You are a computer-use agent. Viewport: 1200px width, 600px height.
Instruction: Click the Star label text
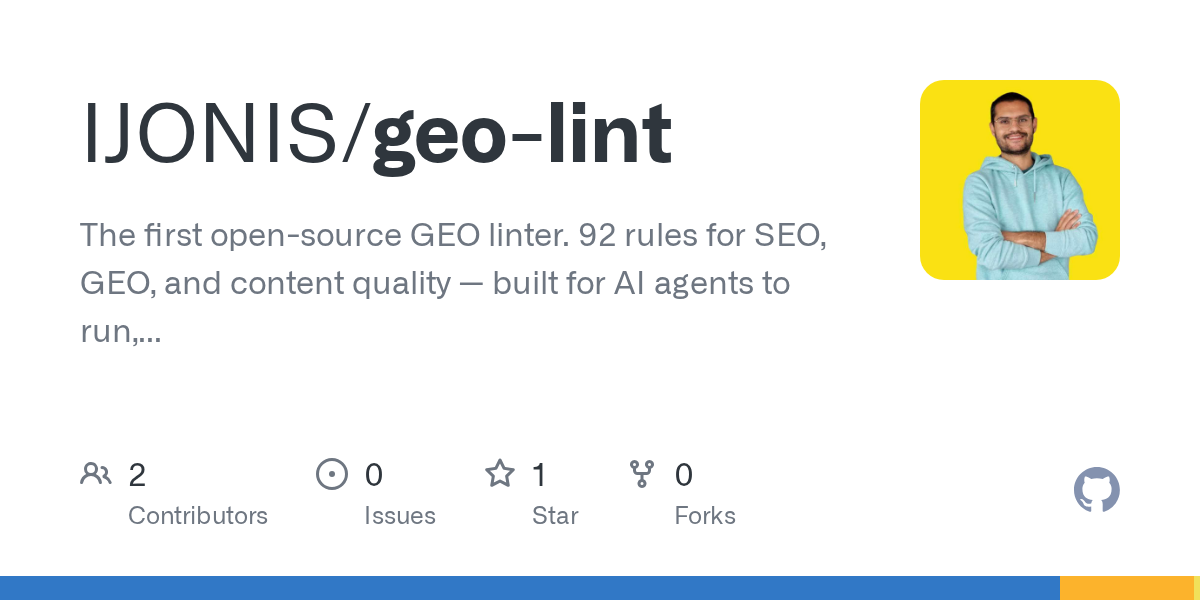555,516
